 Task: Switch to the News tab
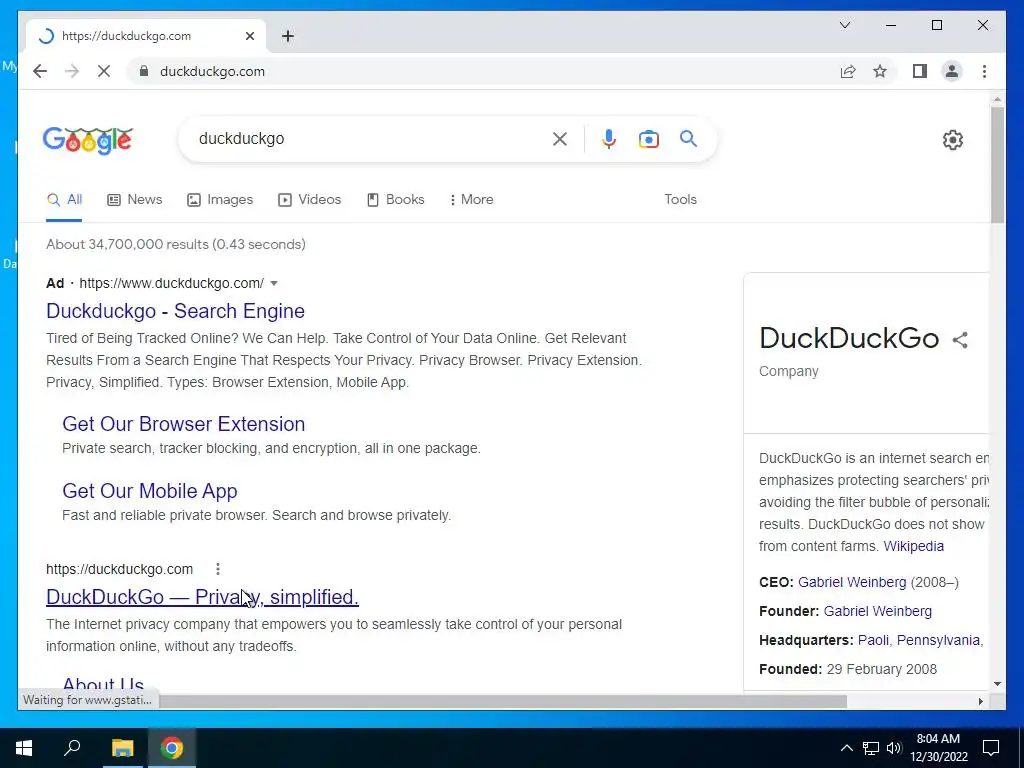(x=135, y=199)
